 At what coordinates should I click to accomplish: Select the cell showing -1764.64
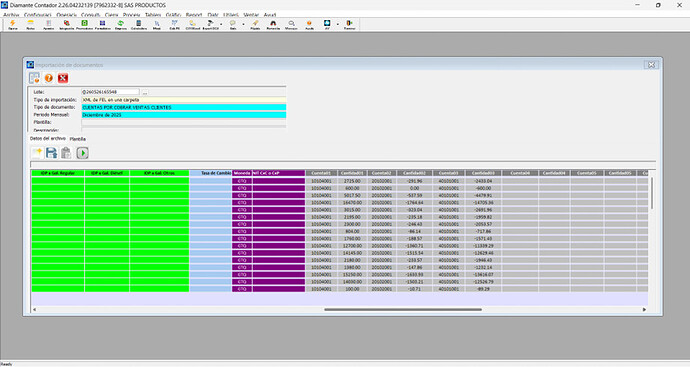click(x=415, y=202)
